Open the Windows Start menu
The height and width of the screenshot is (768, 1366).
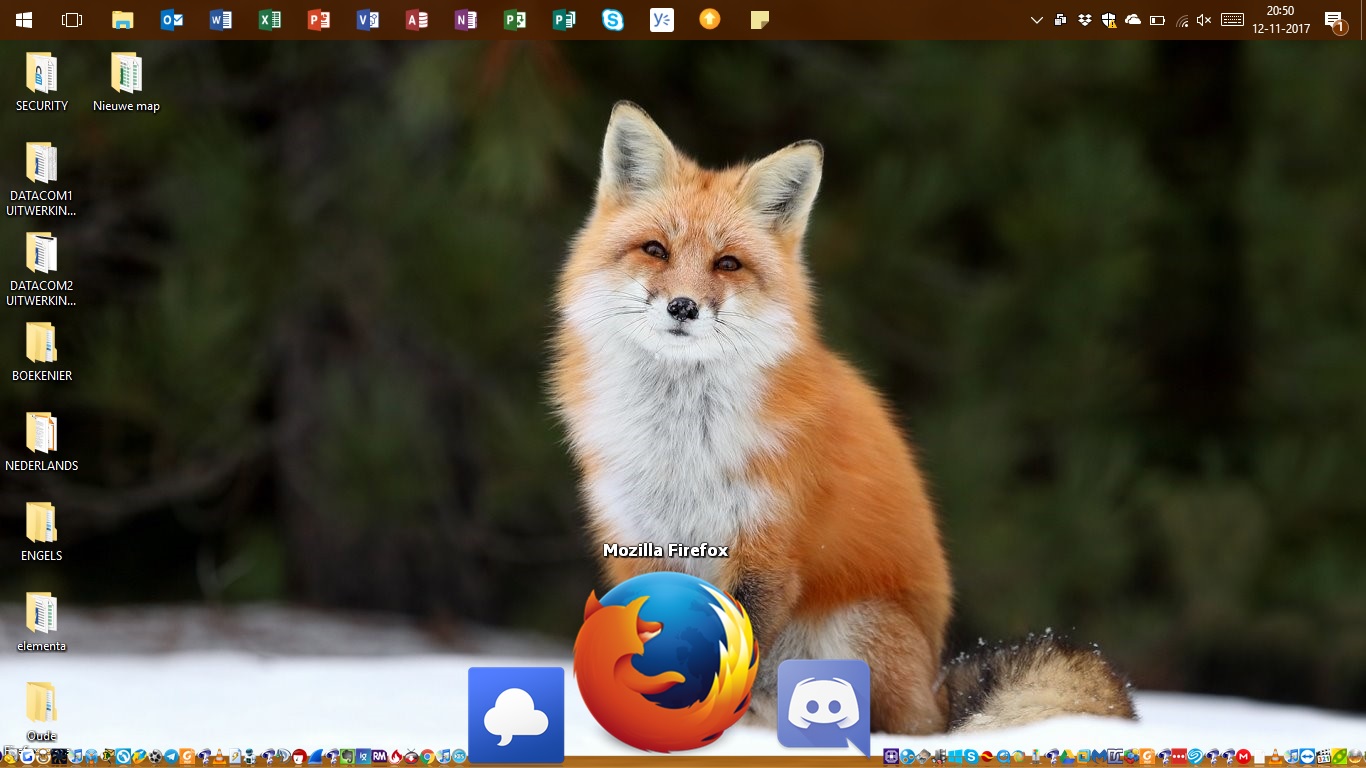(24, 20)
